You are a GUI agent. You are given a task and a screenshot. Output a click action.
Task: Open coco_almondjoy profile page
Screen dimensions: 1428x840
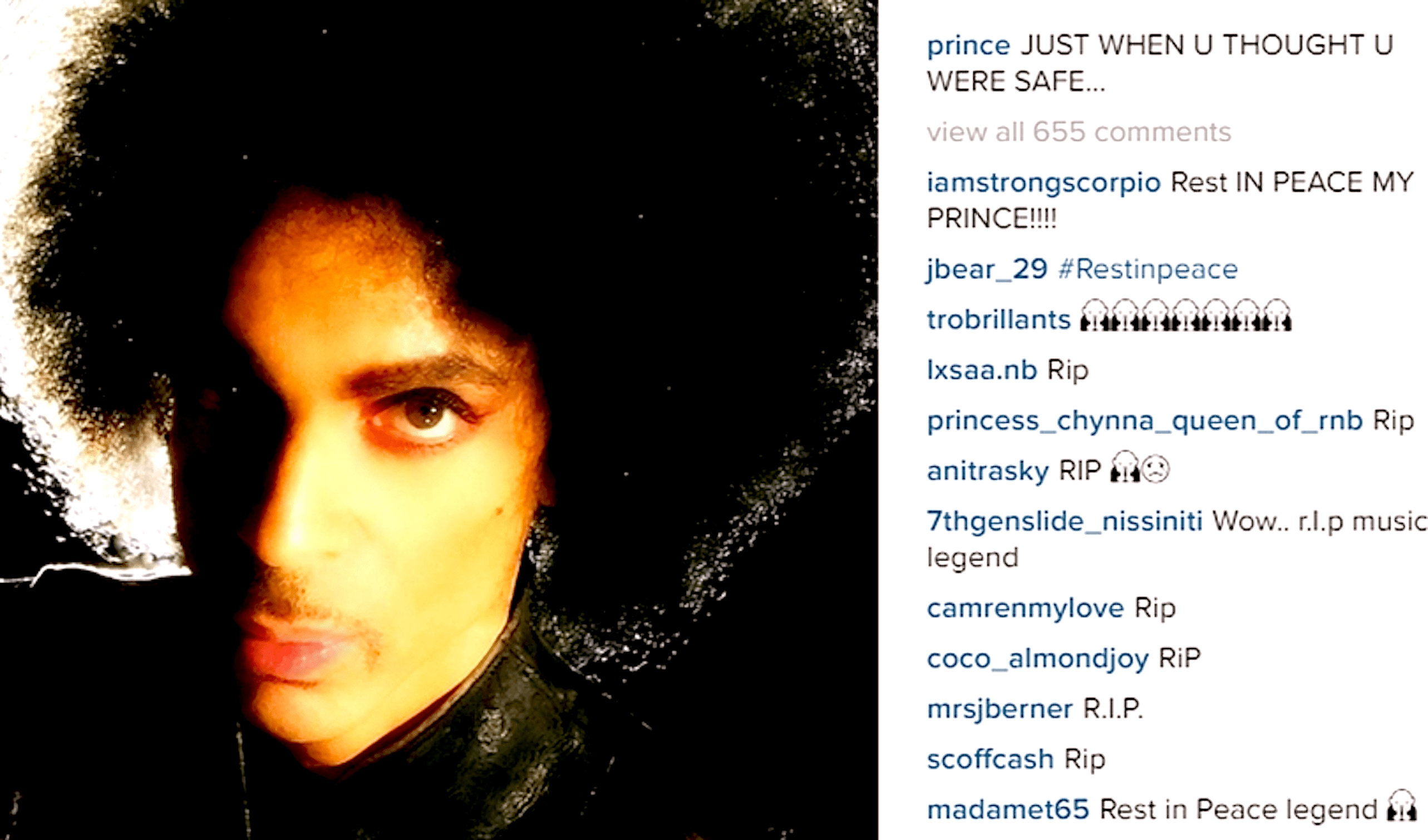1037,659
